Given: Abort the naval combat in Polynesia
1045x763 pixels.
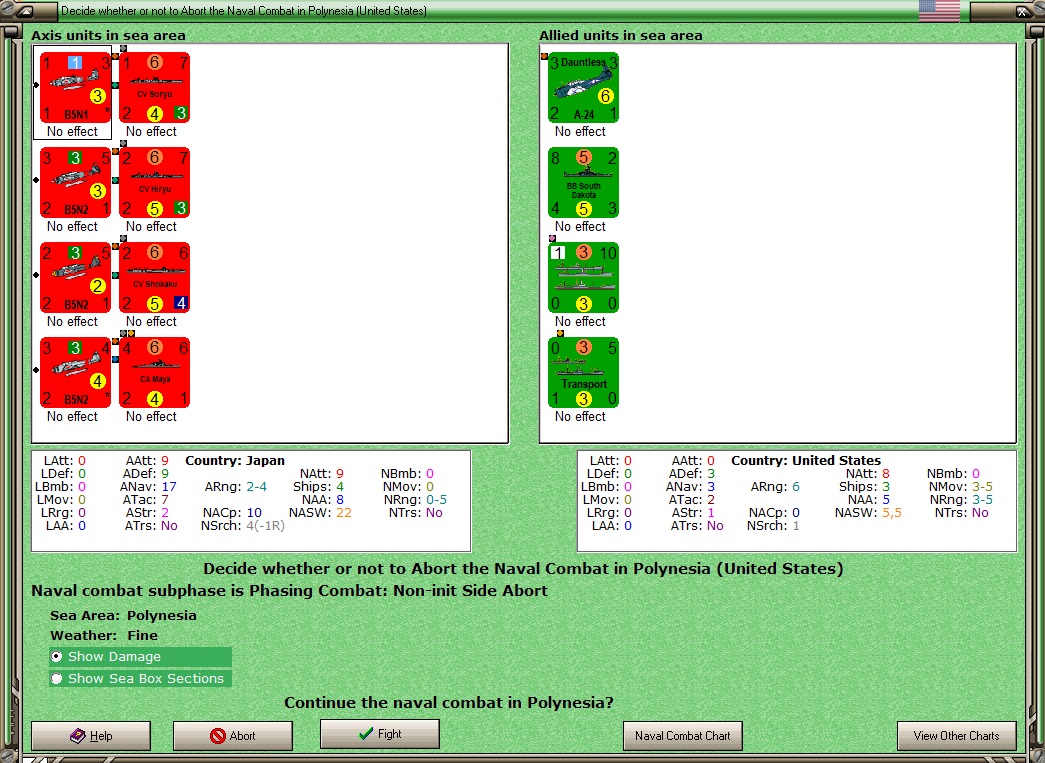Looking at the screenshot, I should 233,736.
